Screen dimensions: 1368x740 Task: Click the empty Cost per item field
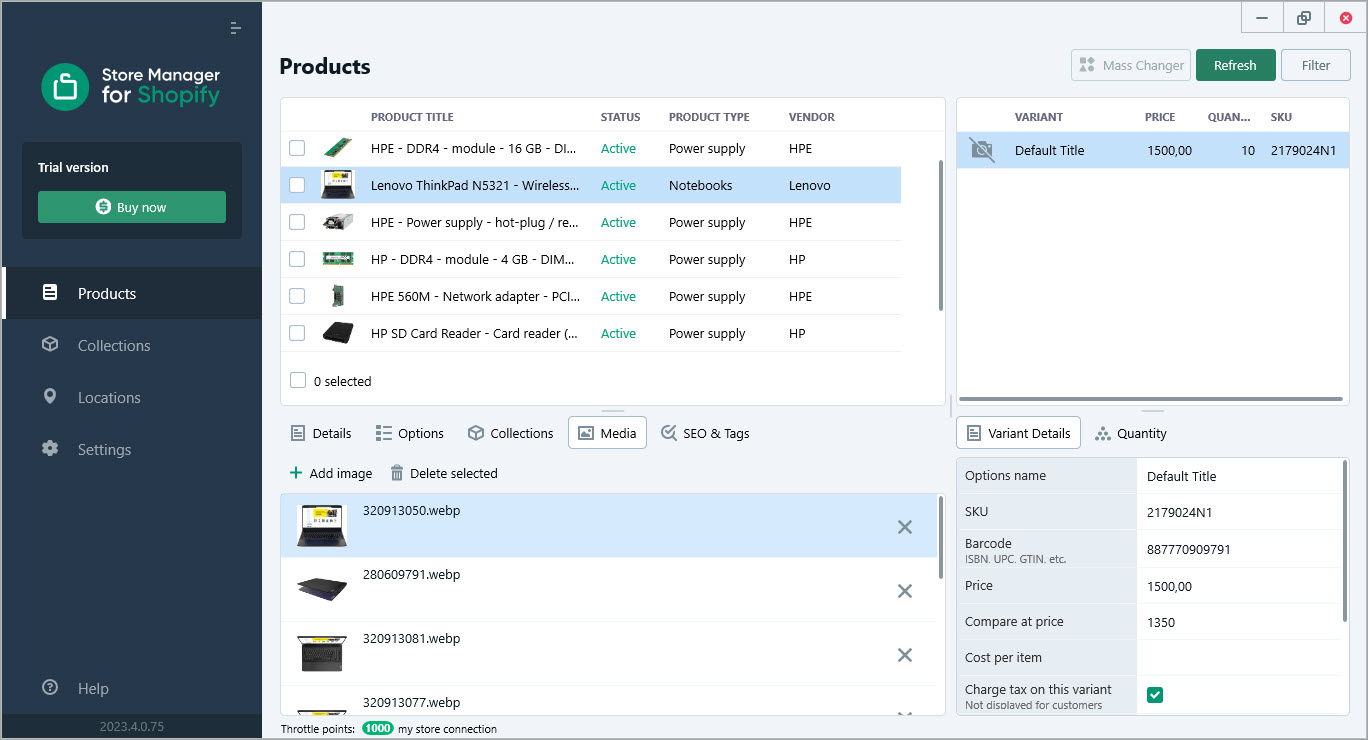coord(1238,658)
